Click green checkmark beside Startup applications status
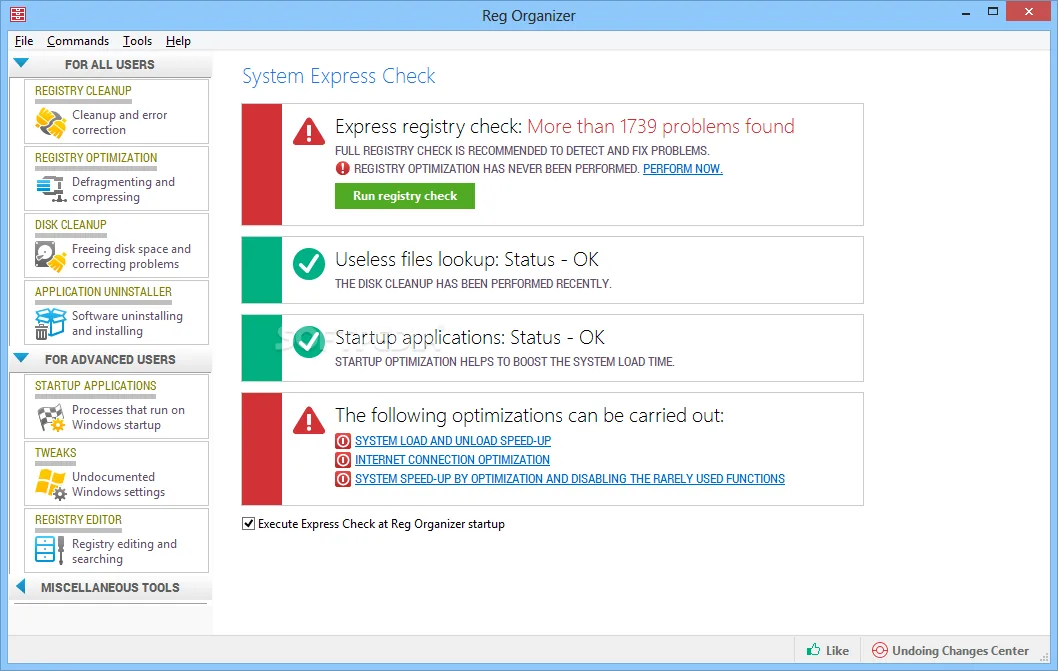 tap(309, 342)
